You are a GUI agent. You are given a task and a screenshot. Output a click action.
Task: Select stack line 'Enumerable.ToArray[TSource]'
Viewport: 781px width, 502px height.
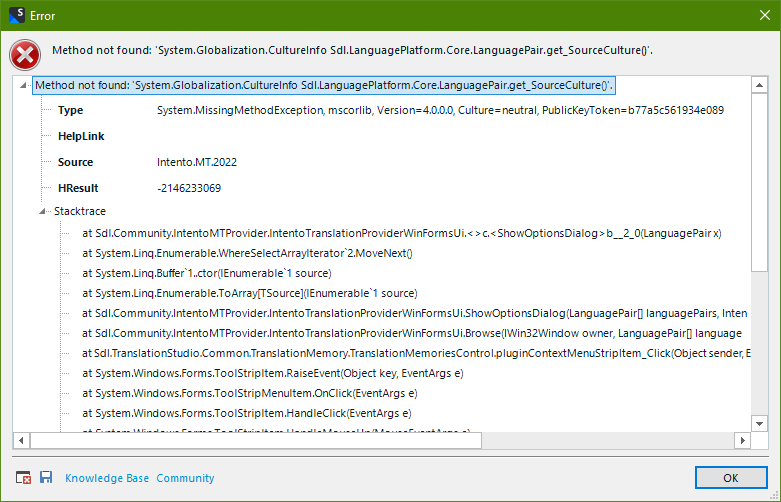[x=250, y=293]
